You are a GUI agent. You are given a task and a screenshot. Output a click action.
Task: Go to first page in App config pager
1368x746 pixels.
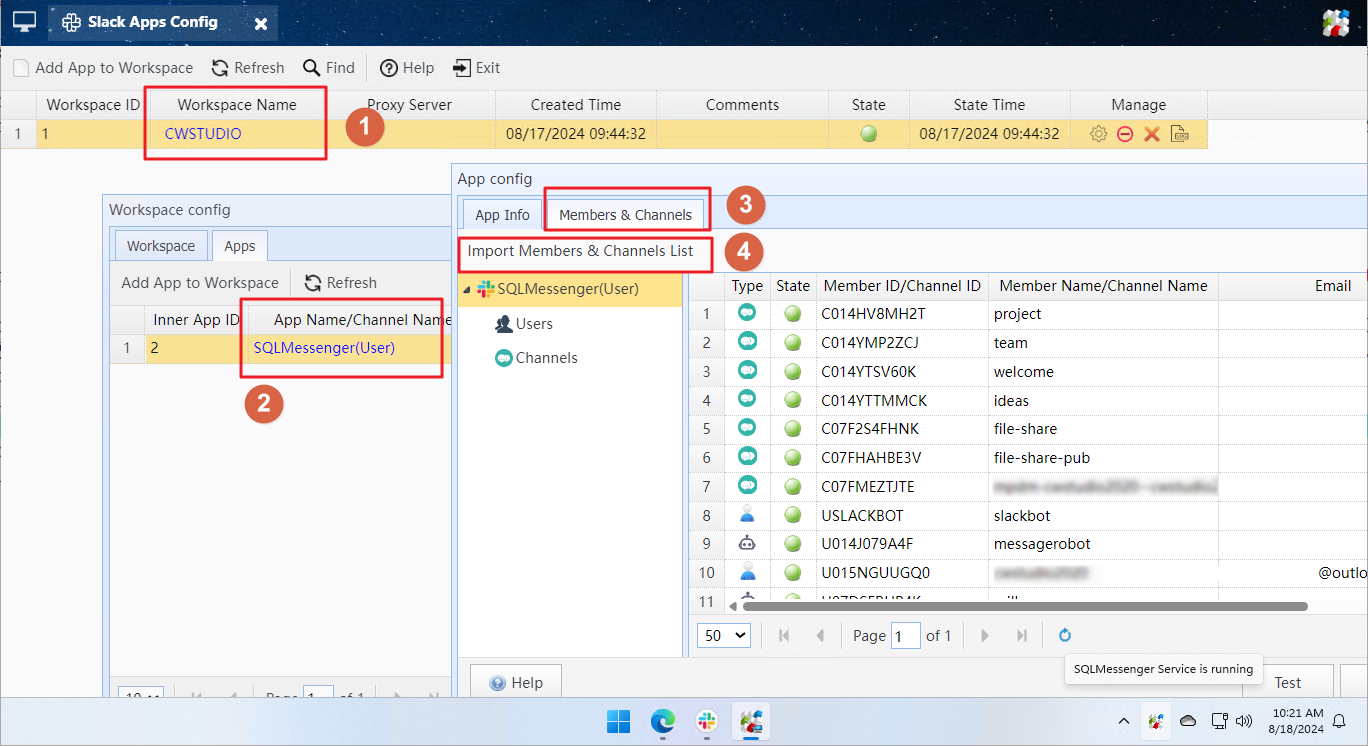coord(784,635)
